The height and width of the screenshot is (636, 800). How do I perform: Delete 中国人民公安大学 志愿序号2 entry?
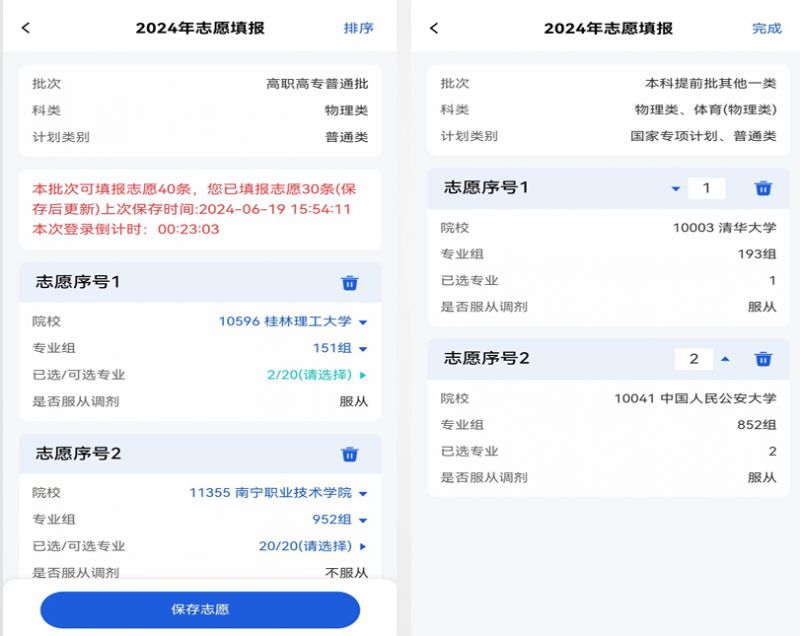(x=763, y=359)
